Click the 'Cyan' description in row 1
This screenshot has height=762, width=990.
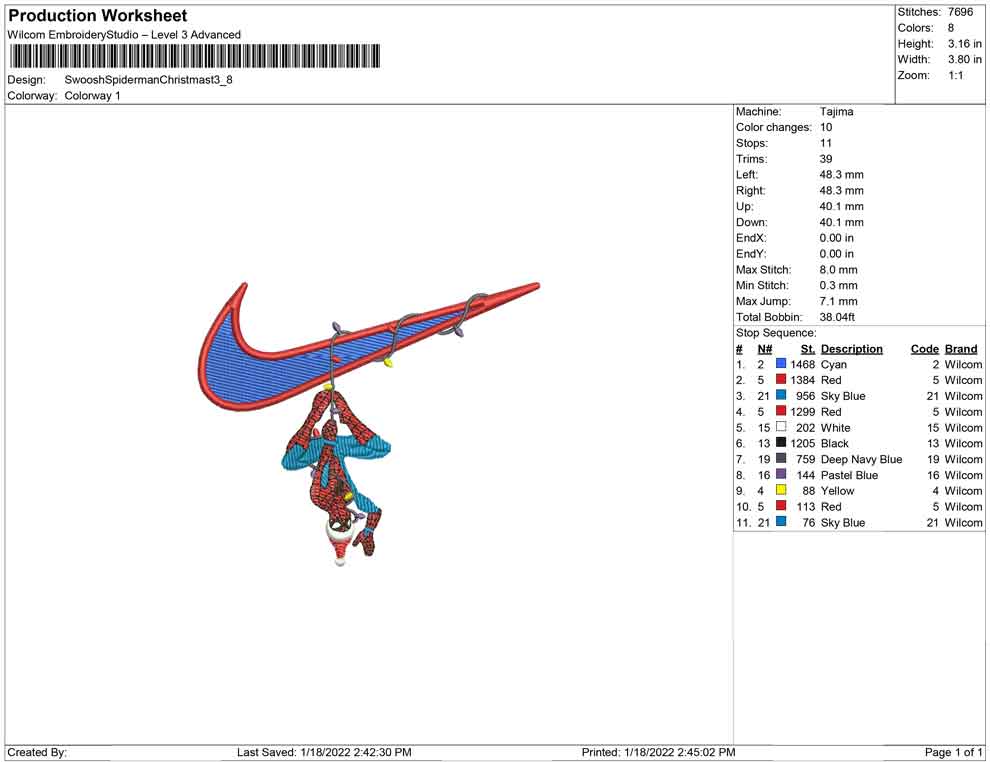click(x=833, y=364)
